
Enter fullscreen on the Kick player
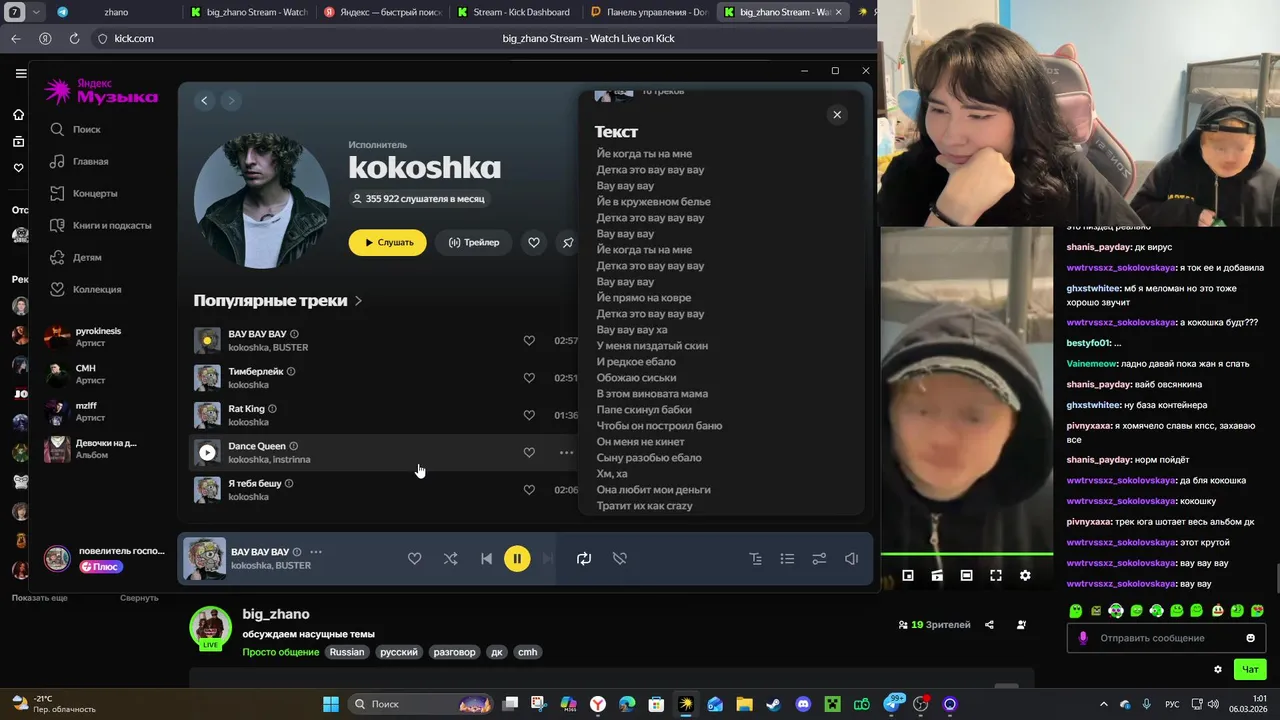(996, 575)
